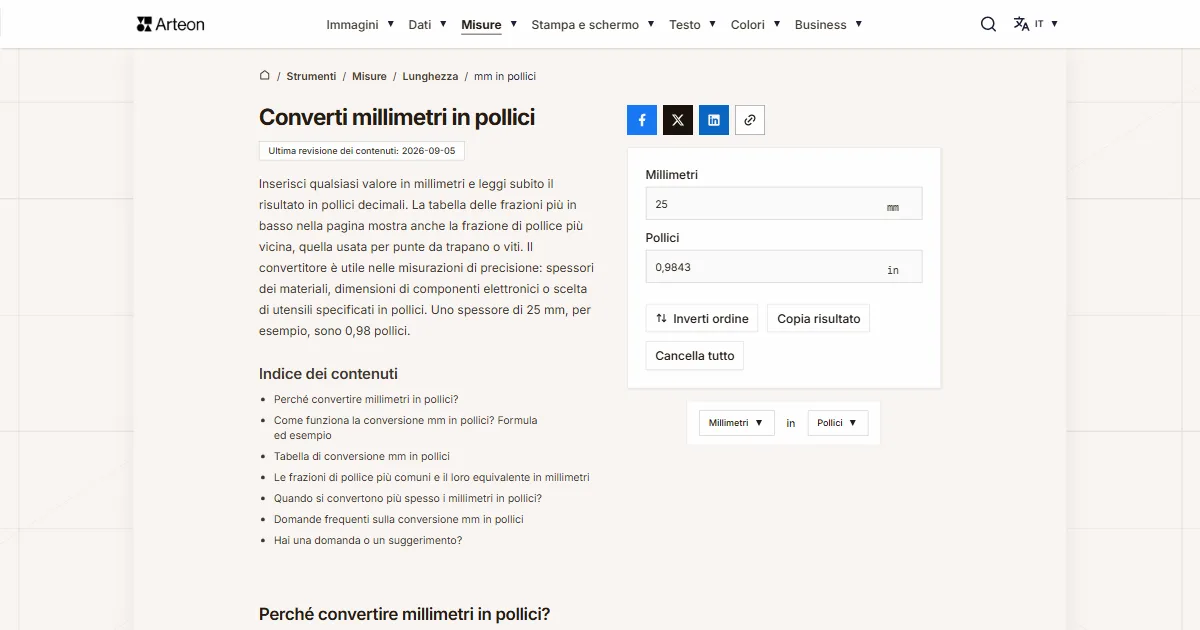
Task: Share page on Facebook
Action: 642,120
